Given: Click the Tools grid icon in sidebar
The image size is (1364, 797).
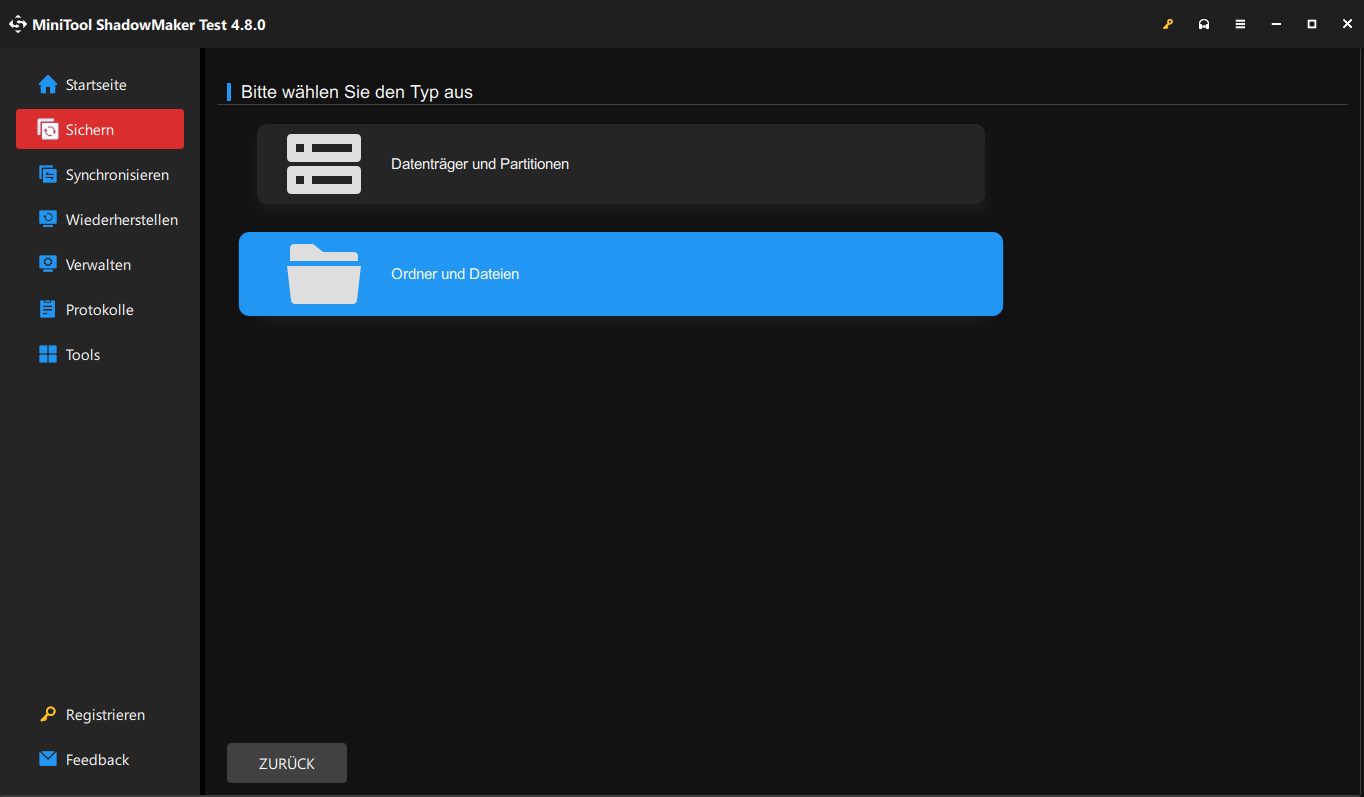Looking at the screenshot, I should tap(47, 354).
